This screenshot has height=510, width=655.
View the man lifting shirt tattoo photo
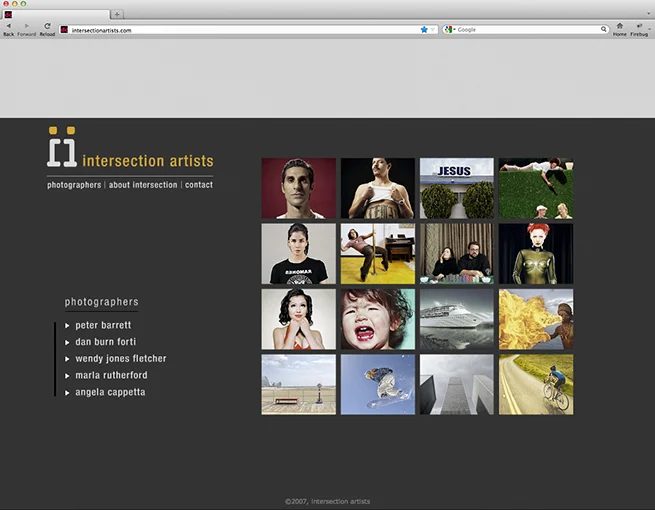[378, 188]
